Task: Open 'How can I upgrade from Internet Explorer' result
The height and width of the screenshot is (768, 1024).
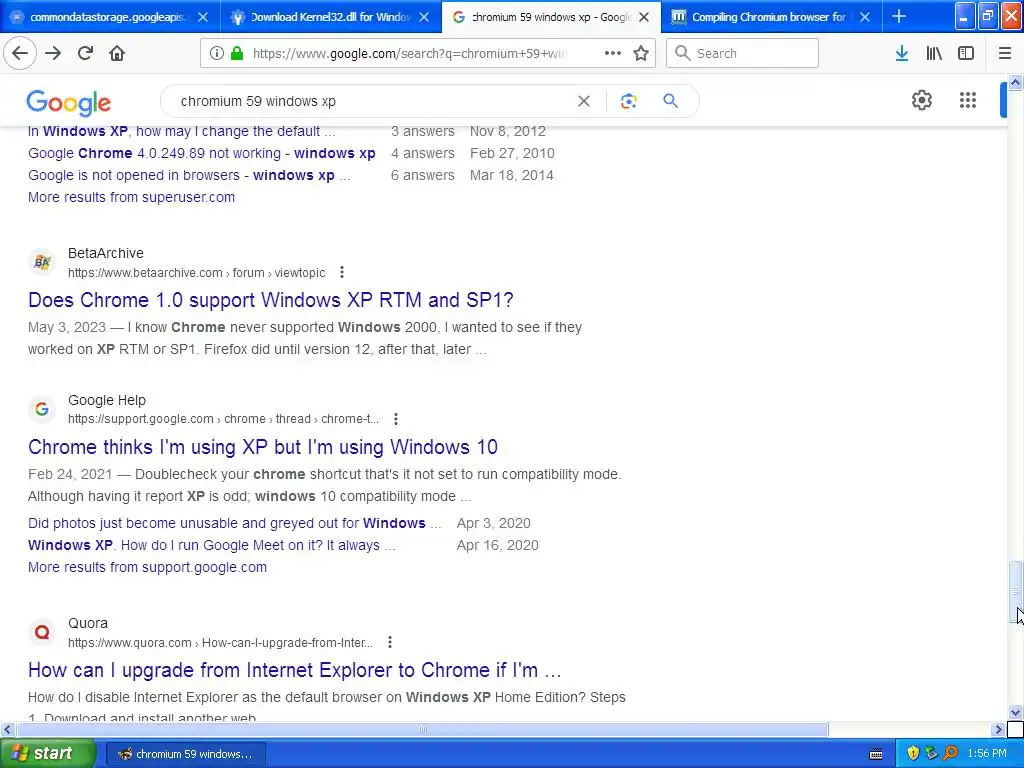Action: click(x=295, y=670)
